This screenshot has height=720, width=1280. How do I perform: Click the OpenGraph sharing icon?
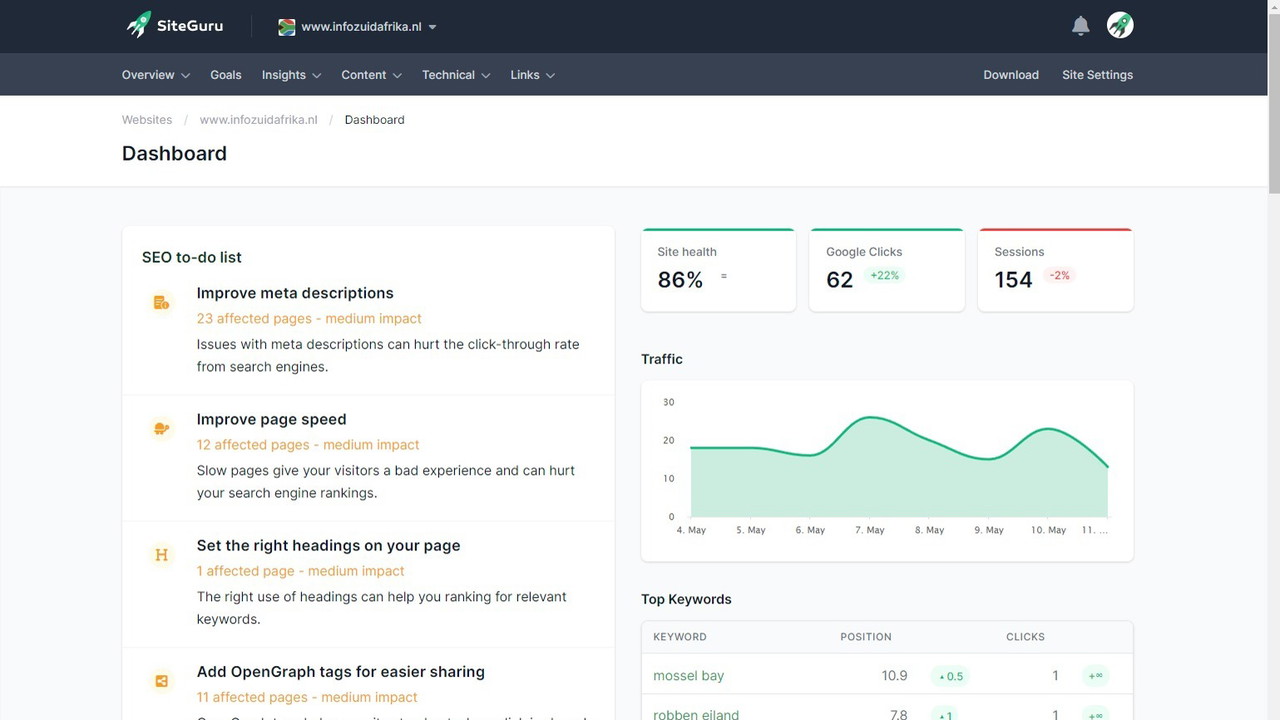point(161,680)
